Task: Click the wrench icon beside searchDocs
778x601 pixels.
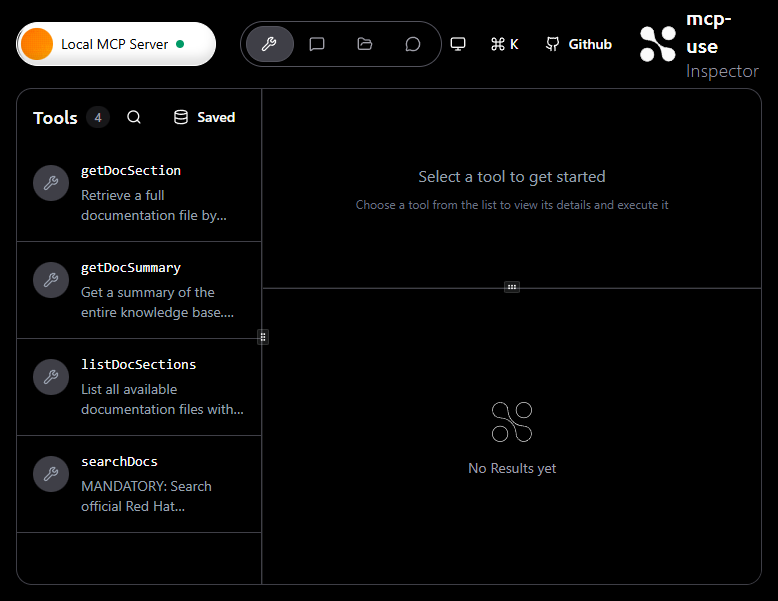Action: point(51,473)
